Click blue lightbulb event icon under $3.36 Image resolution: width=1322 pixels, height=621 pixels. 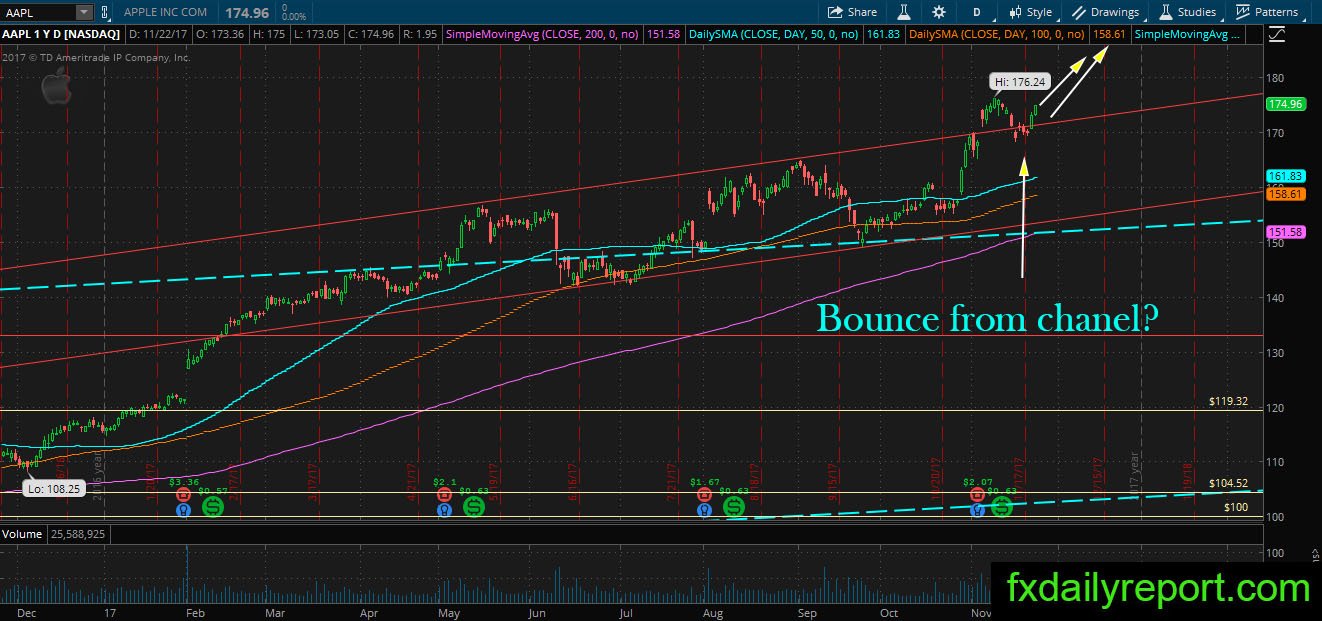182,509
